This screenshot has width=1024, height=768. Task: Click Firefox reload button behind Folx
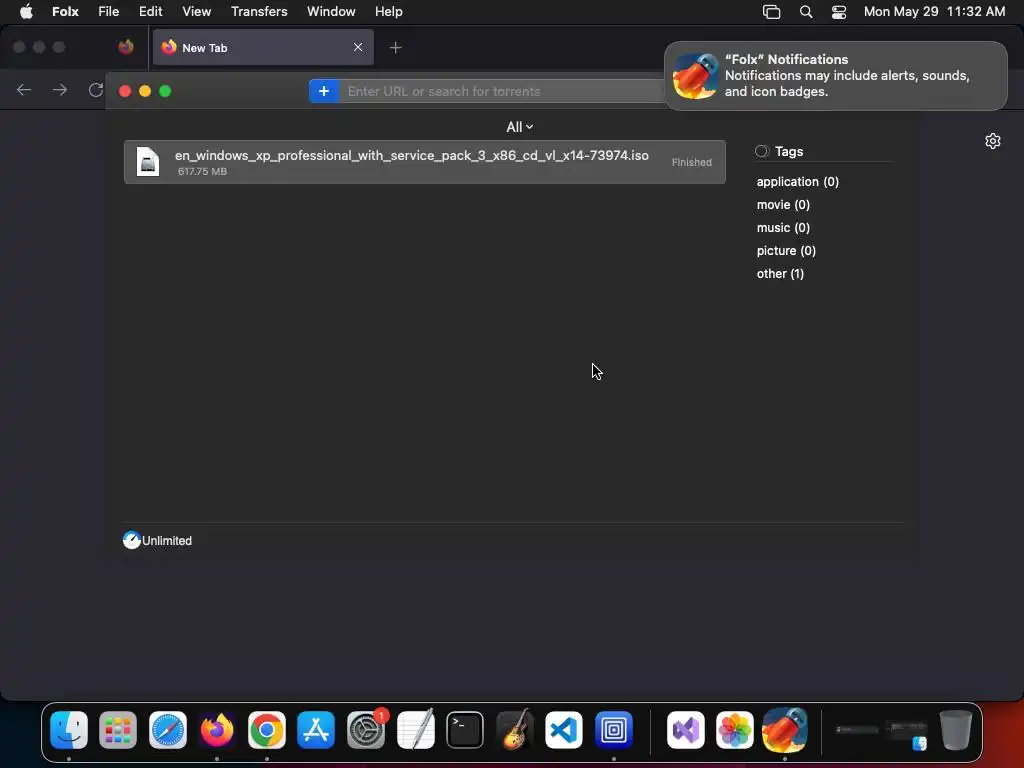coord(96,89)
